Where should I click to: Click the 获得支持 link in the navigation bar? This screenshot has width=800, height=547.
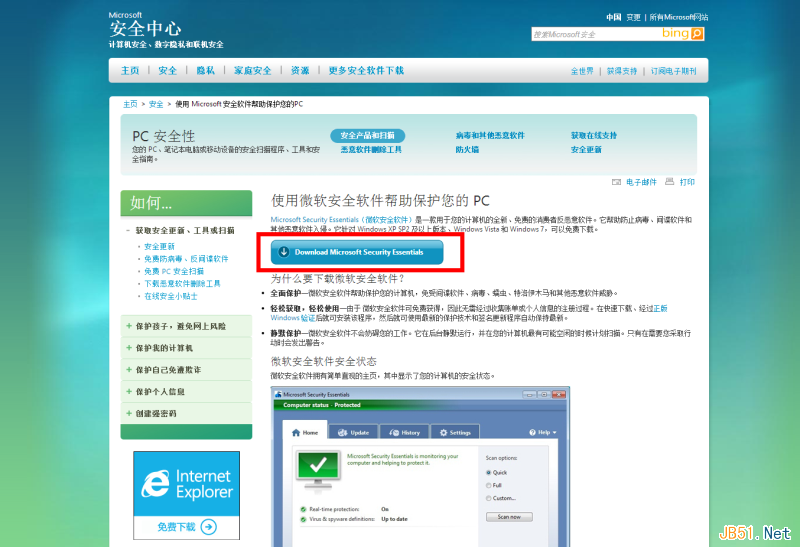tap(622, 71)
